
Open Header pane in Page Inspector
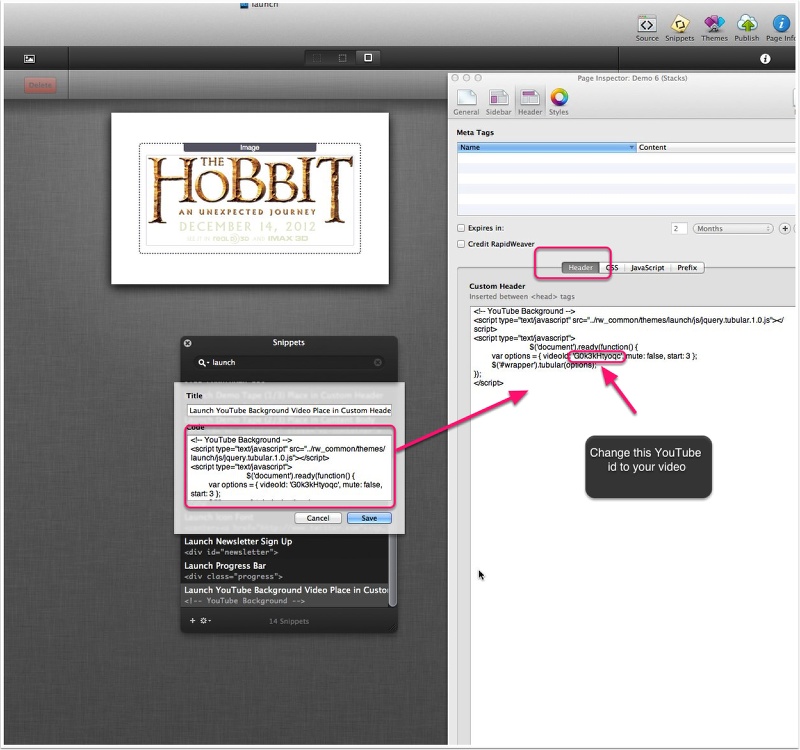pyautogui.click(x=530, y=102)
